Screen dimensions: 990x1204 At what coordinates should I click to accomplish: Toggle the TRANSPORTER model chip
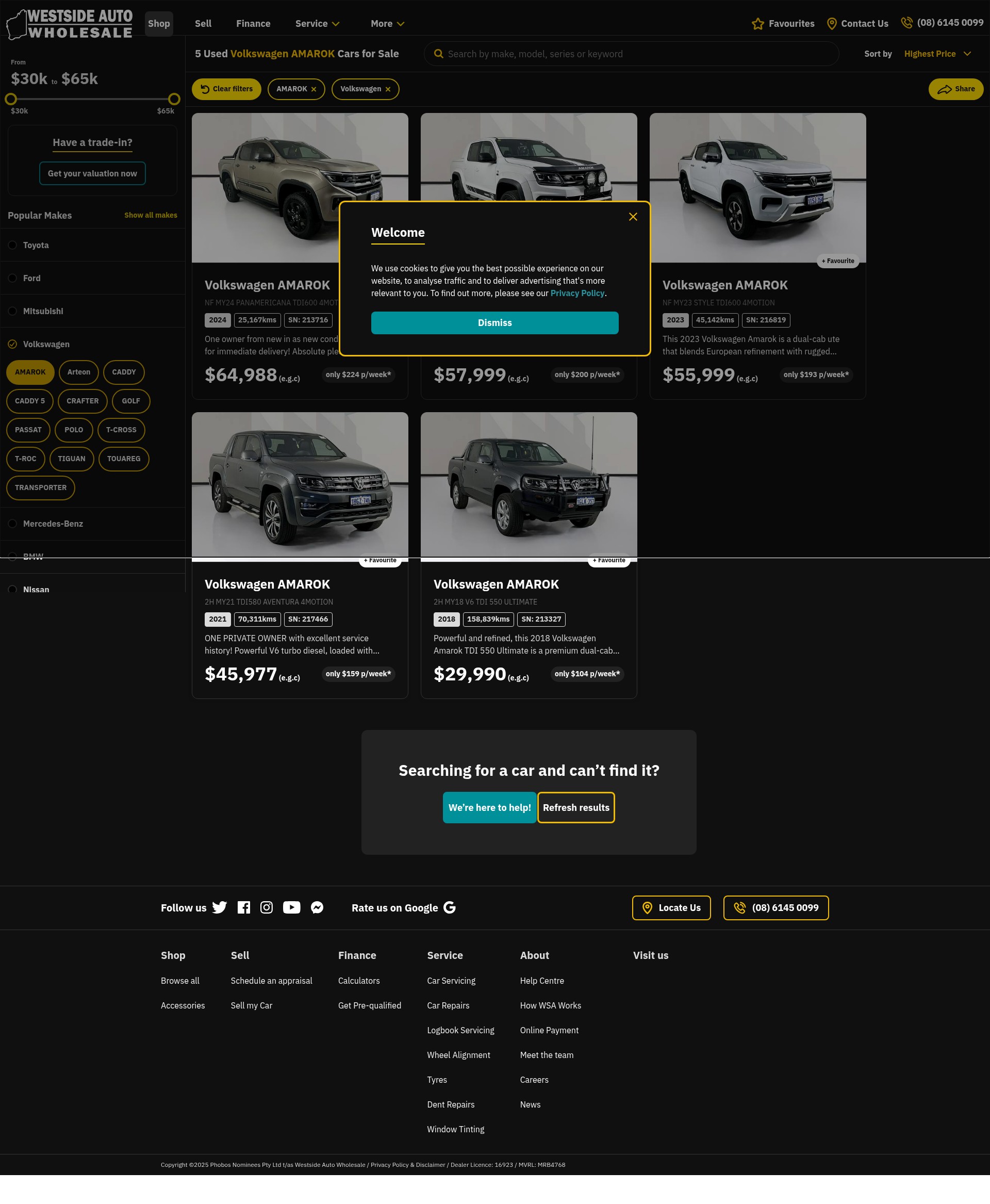click(41, 488)
